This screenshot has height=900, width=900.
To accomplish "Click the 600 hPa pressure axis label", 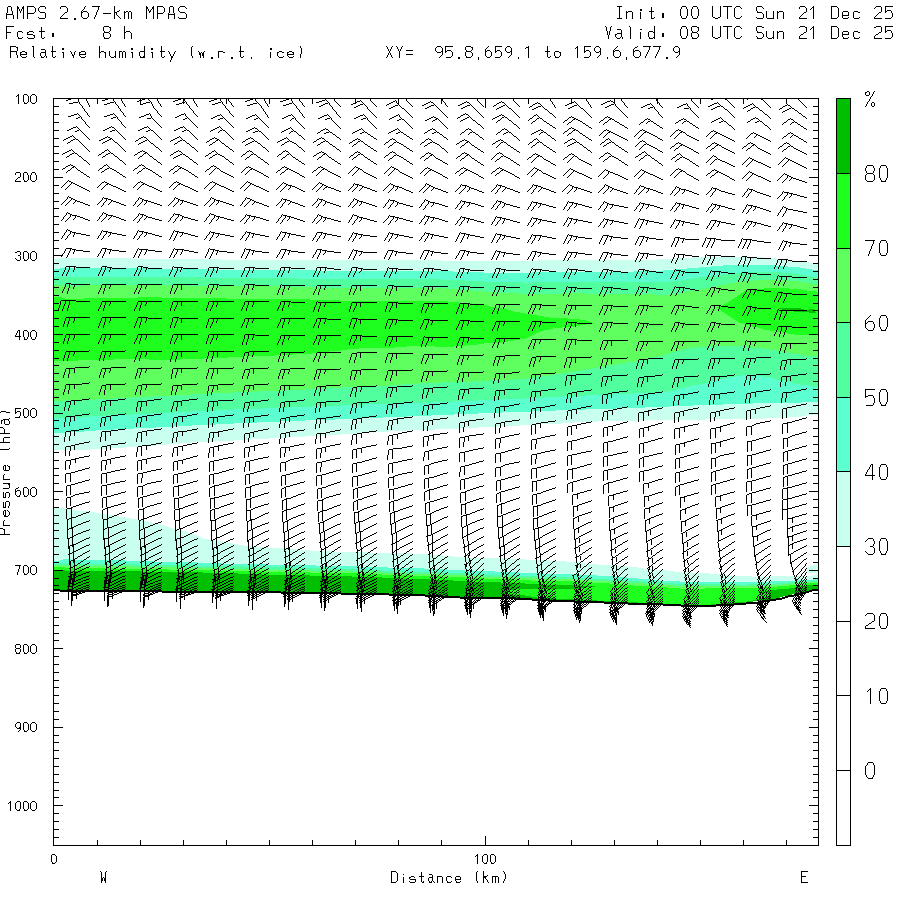I will [x=26, y=492].
